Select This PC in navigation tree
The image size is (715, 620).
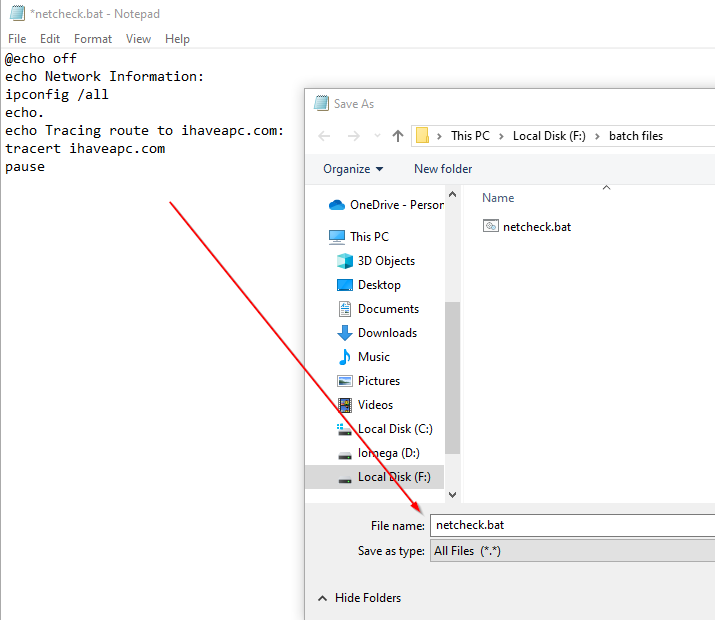click(x=369, y=237)
